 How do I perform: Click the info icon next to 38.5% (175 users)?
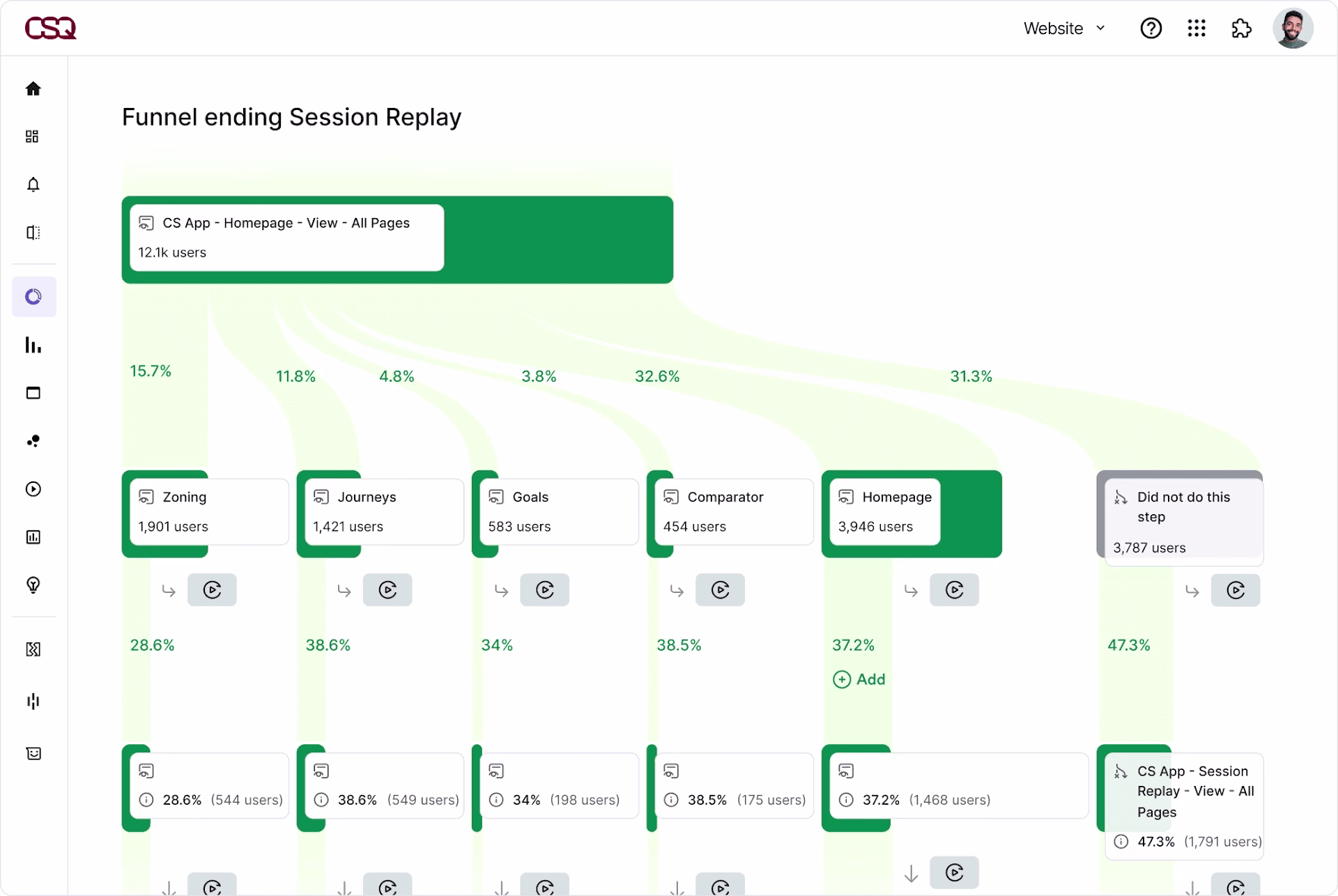point(671,800)
